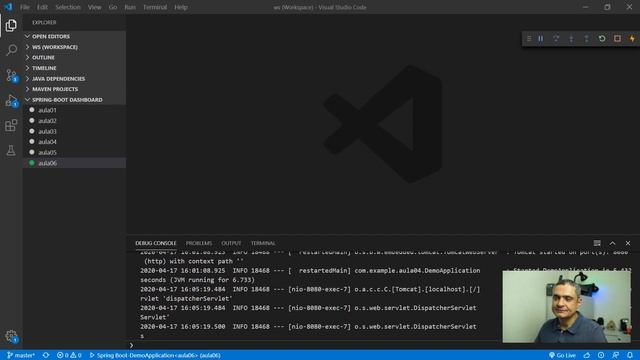Open the Source Control view icon
The height and width of the screenshot is (360, 640).
(11, 76)
